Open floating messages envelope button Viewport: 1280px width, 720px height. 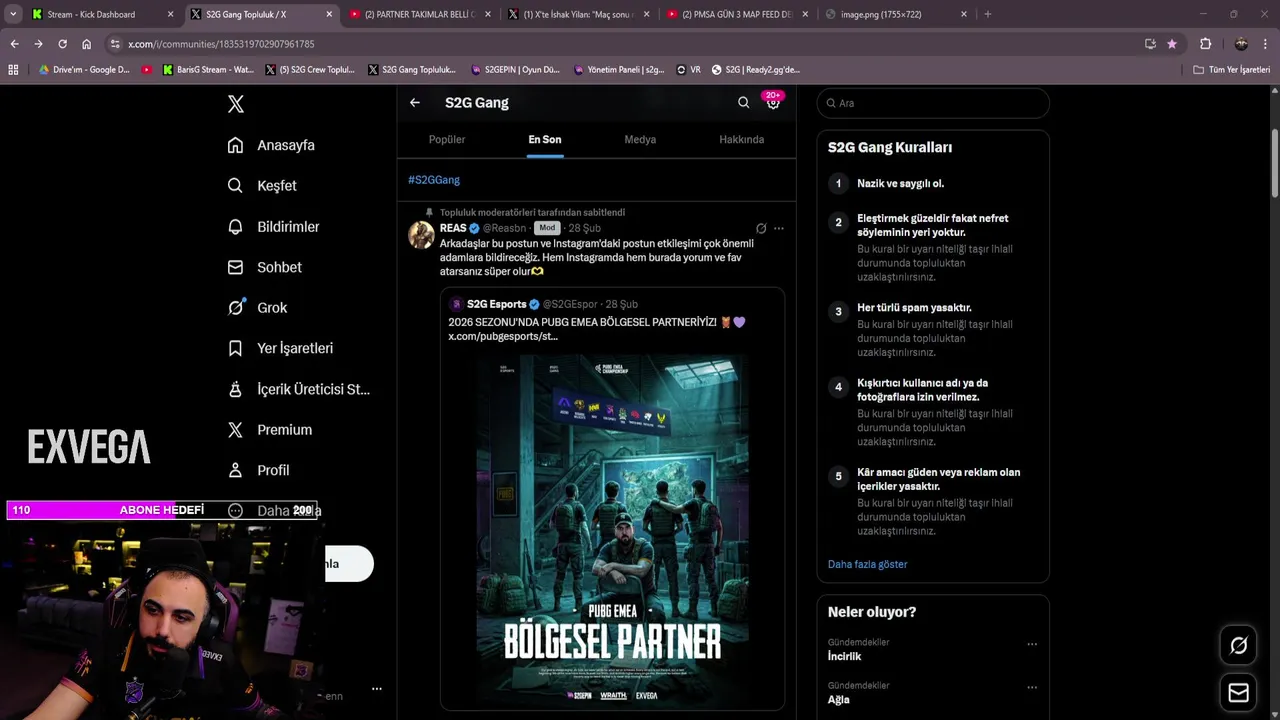tap(1238, 692)
